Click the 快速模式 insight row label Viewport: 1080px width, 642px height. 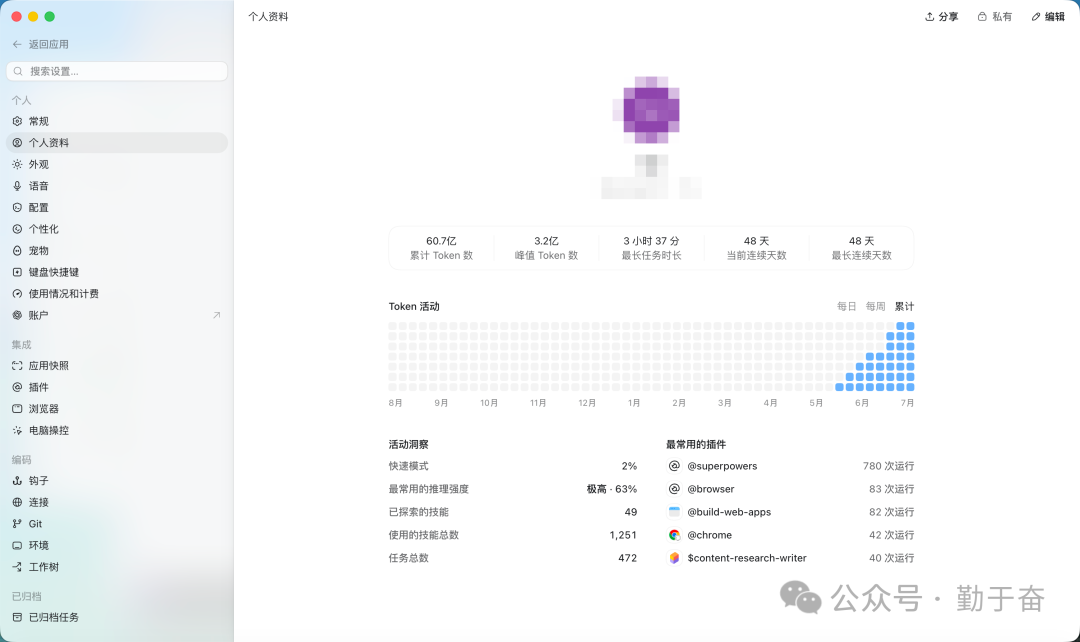(x=408, y=466)
